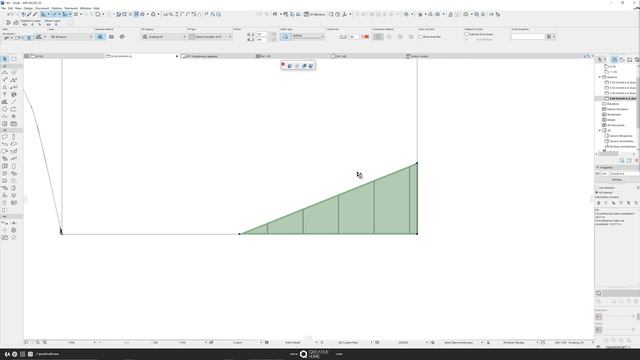The height and width of the screenshot is (360, 640).
Task: Open the Layer dropdown in the Info Box
Action: click(x=71, y=37)
